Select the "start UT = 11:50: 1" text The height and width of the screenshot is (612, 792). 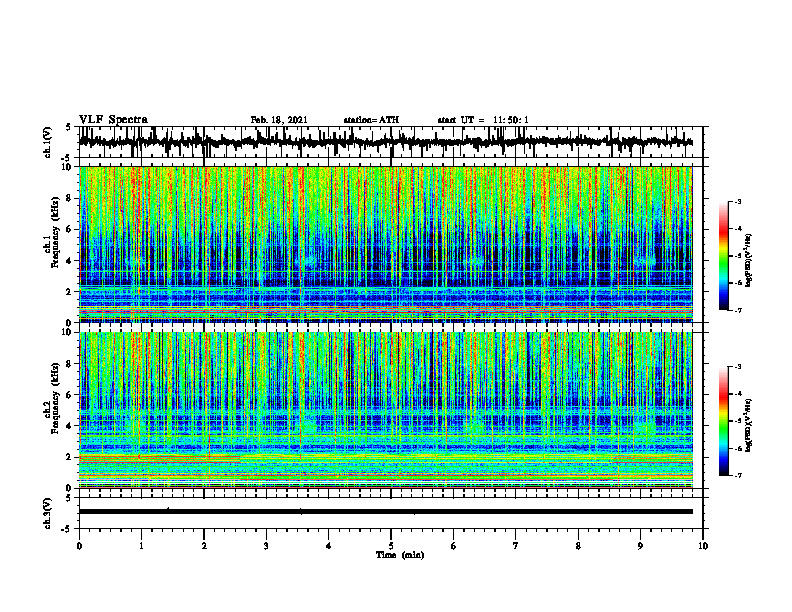coord(483,120)
